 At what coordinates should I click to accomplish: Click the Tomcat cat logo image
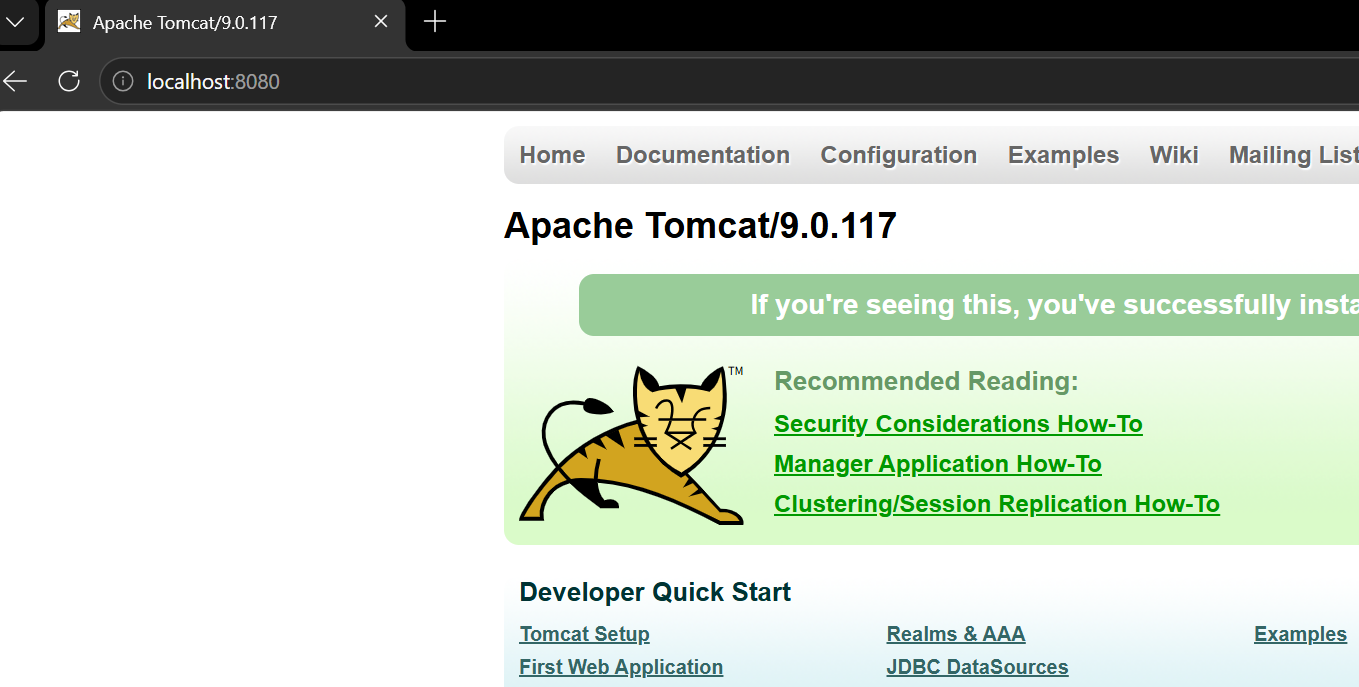click(x=632, y=445)
